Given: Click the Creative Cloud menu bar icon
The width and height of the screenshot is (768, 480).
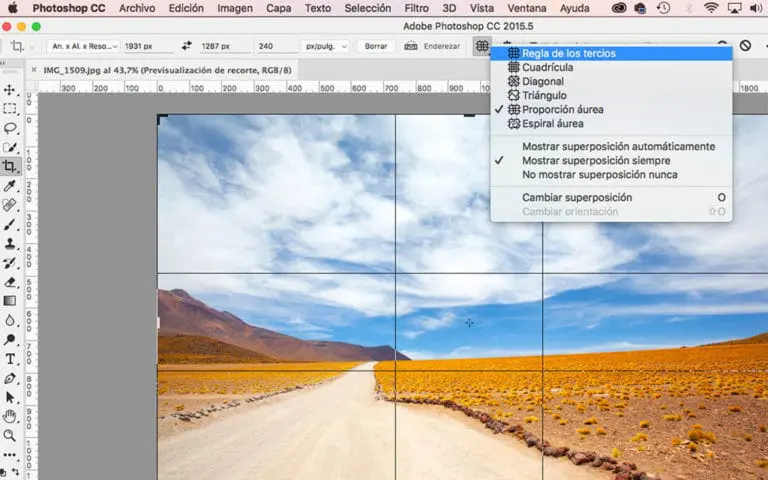Looking at the screenshot, I should pyautogui.click(x=619, y=8).
